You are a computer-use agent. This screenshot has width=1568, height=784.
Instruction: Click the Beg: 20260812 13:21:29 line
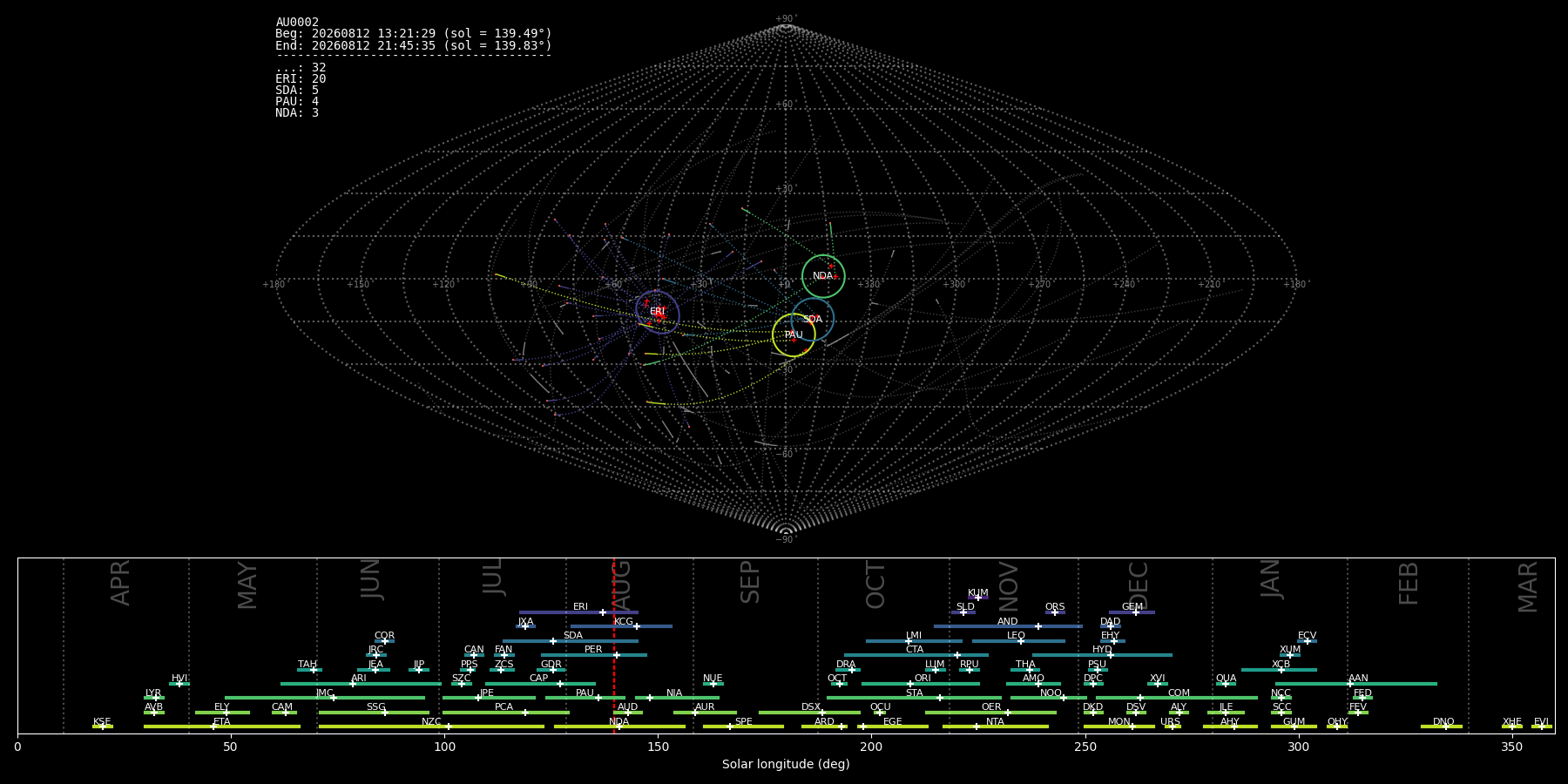[x=414, y=34]
